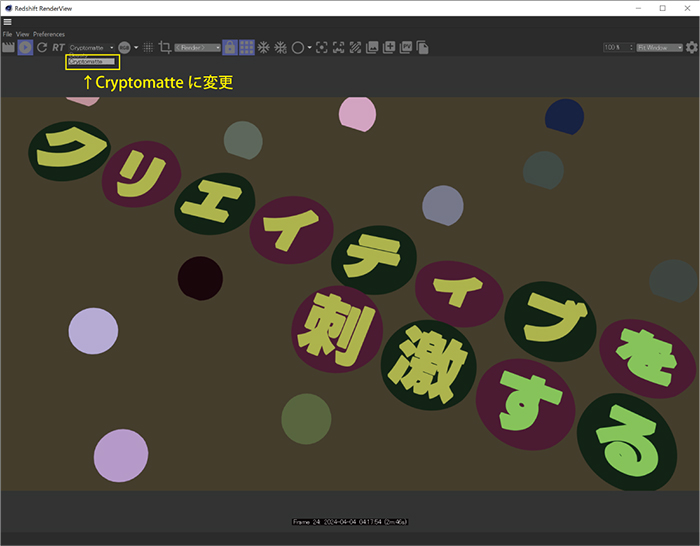Click the diagonal stripes icon
Viewport: 700px width, 546px height.
(355, 47)
